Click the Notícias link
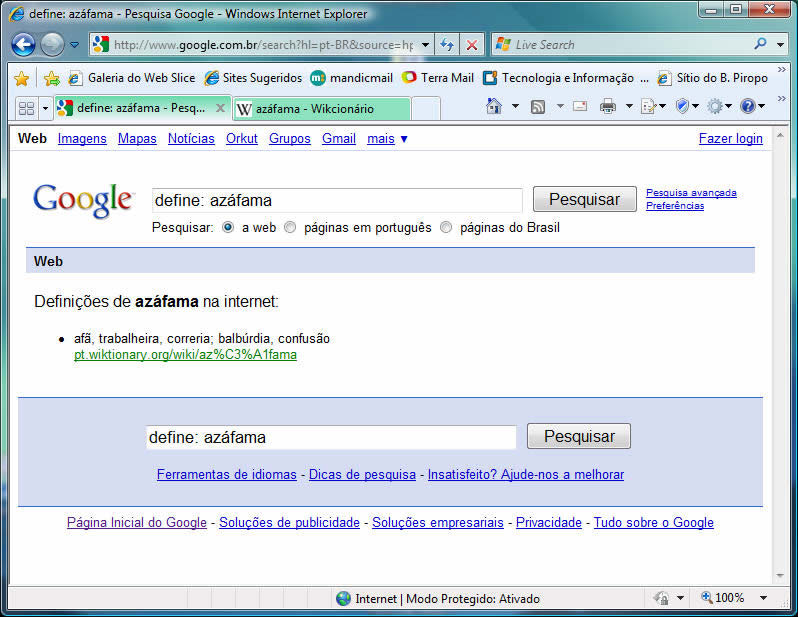Viewport: 798px width, 617px height. [191, 138]
